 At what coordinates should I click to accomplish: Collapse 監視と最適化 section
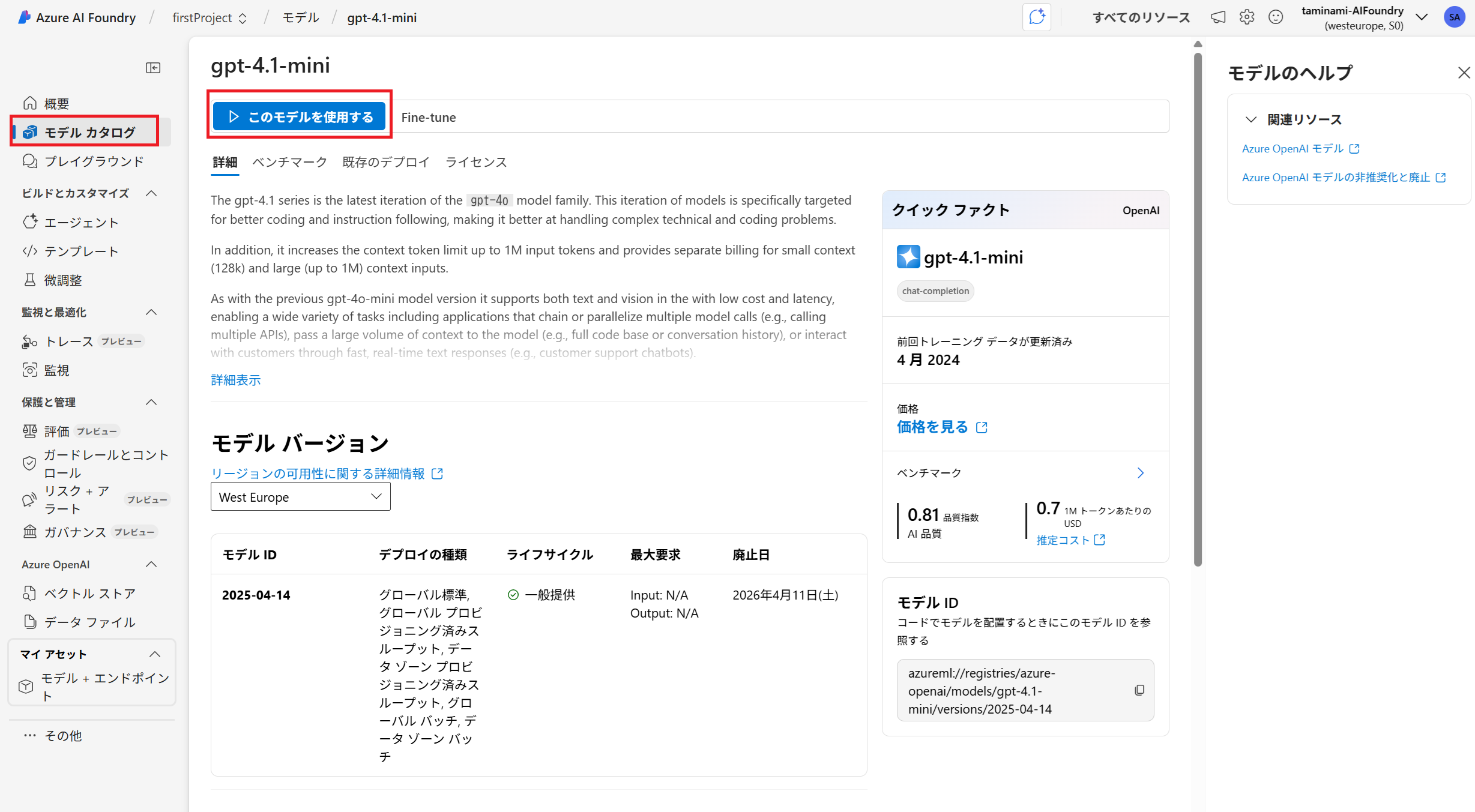tap(151, 312)
